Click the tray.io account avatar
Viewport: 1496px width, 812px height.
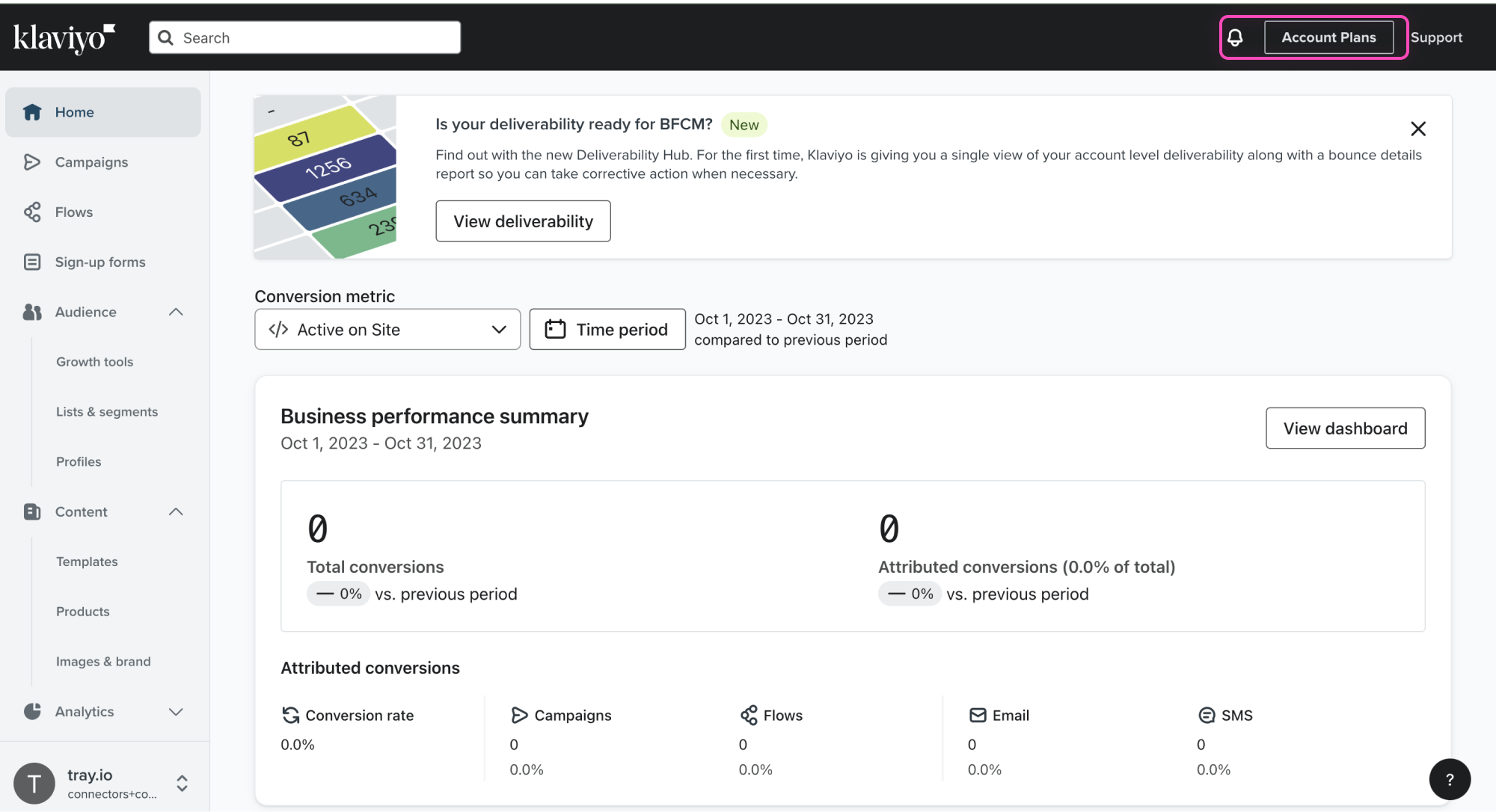(x=34, y=783)
